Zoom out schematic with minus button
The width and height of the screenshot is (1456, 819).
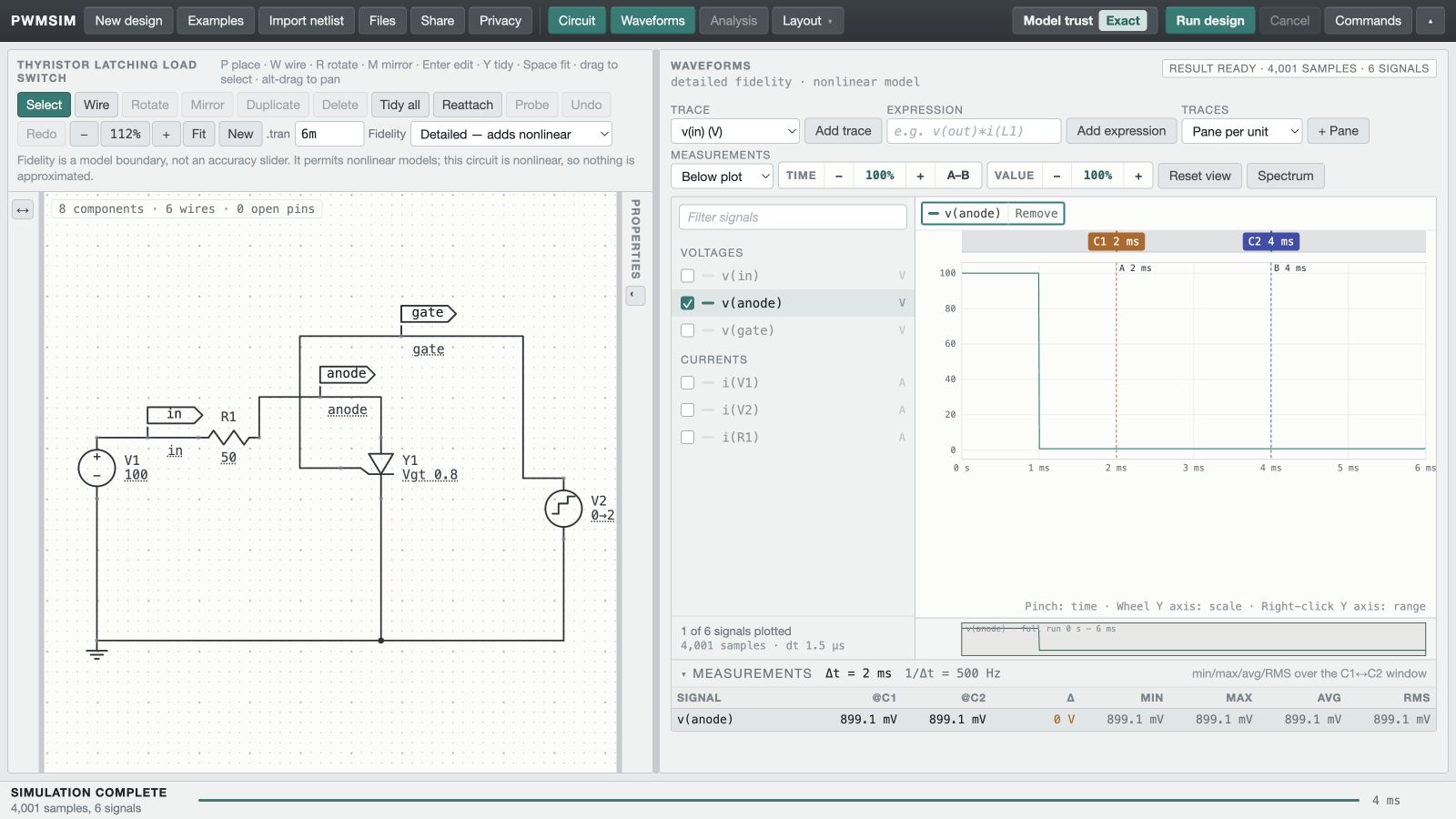pos(84,134)
